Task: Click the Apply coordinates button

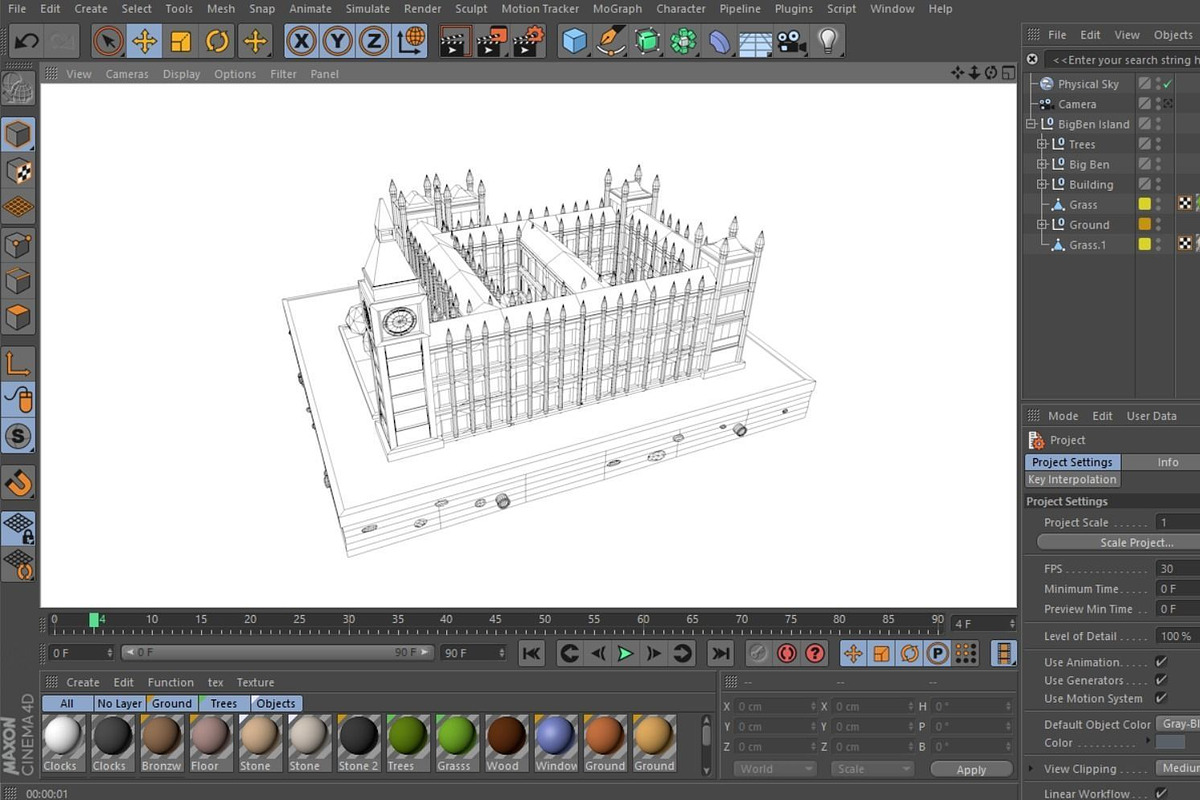Action: pyautogui.click(x=970, y=769)
